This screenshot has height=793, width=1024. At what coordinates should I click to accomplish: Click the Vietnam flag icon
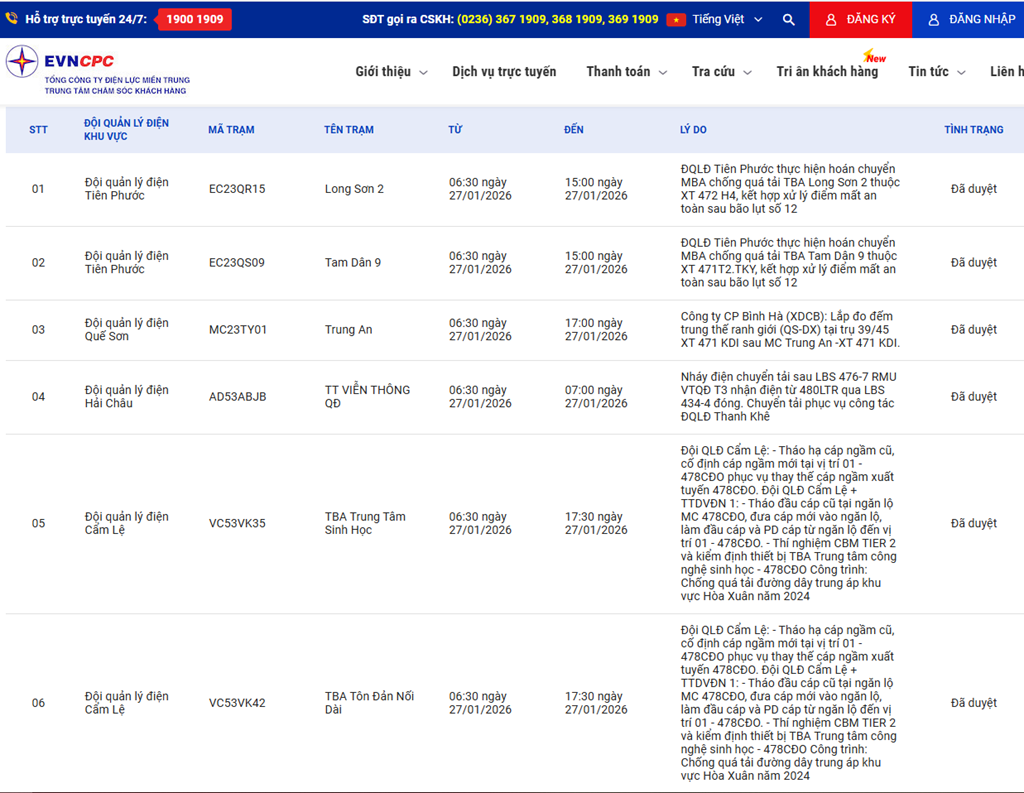coord(676,19)
